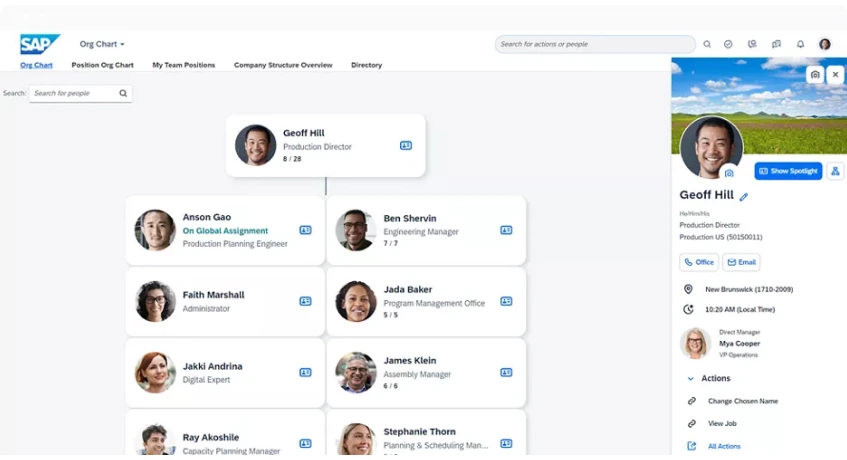
Task: Open Faith Marshall's quickcard icon
Action: 305,301
